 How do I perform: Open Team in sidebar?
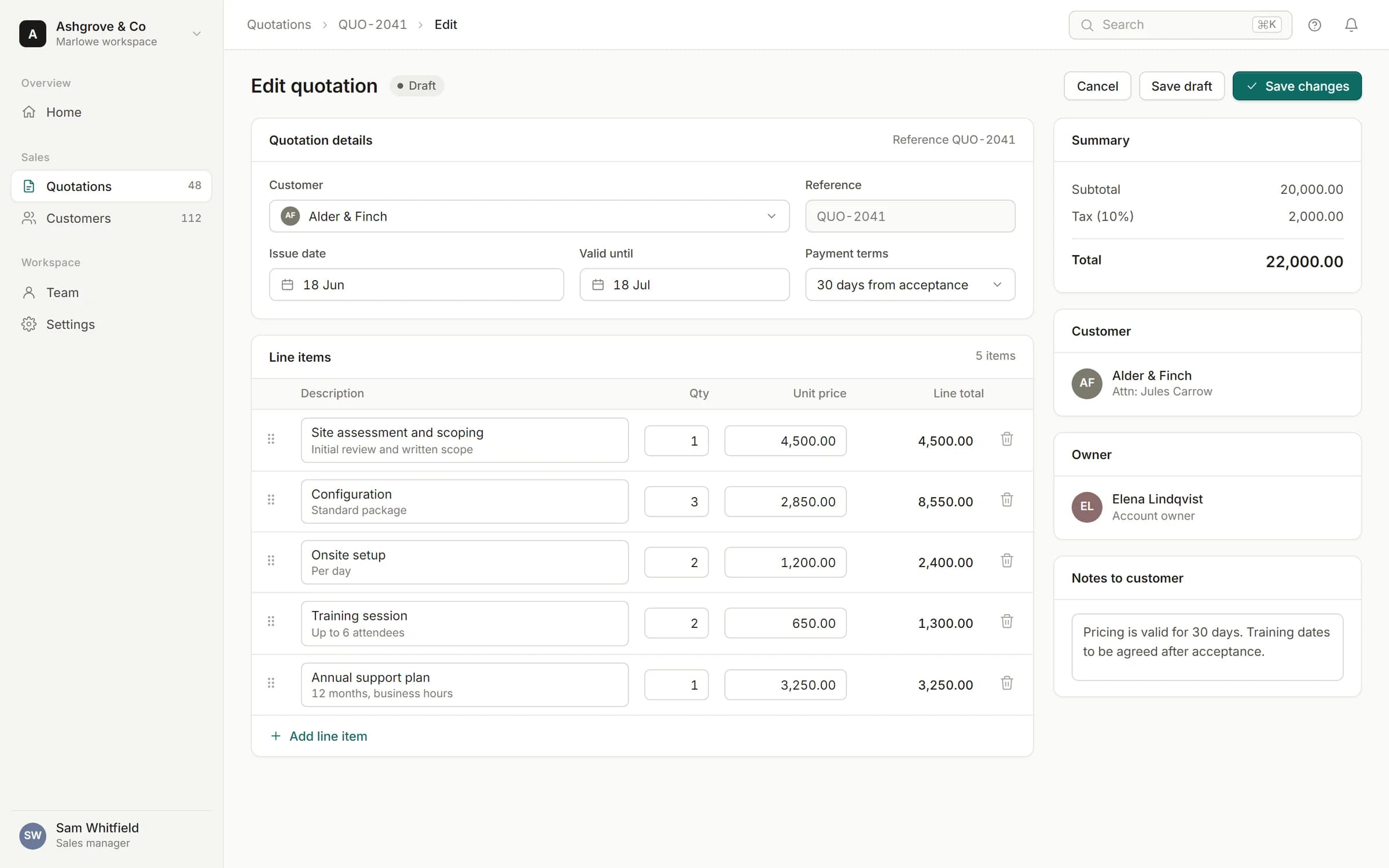point(111,293)
